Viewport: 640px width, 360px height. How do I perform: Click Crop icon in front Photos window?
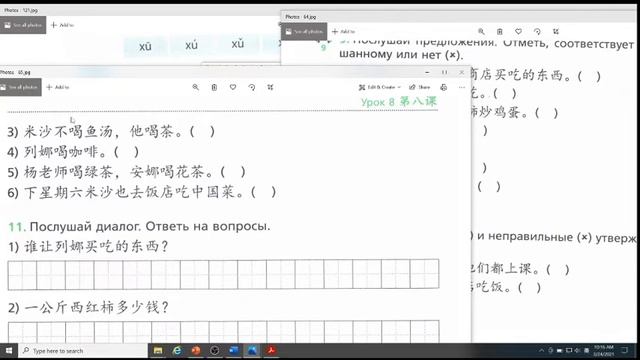[x=270, y=87]
